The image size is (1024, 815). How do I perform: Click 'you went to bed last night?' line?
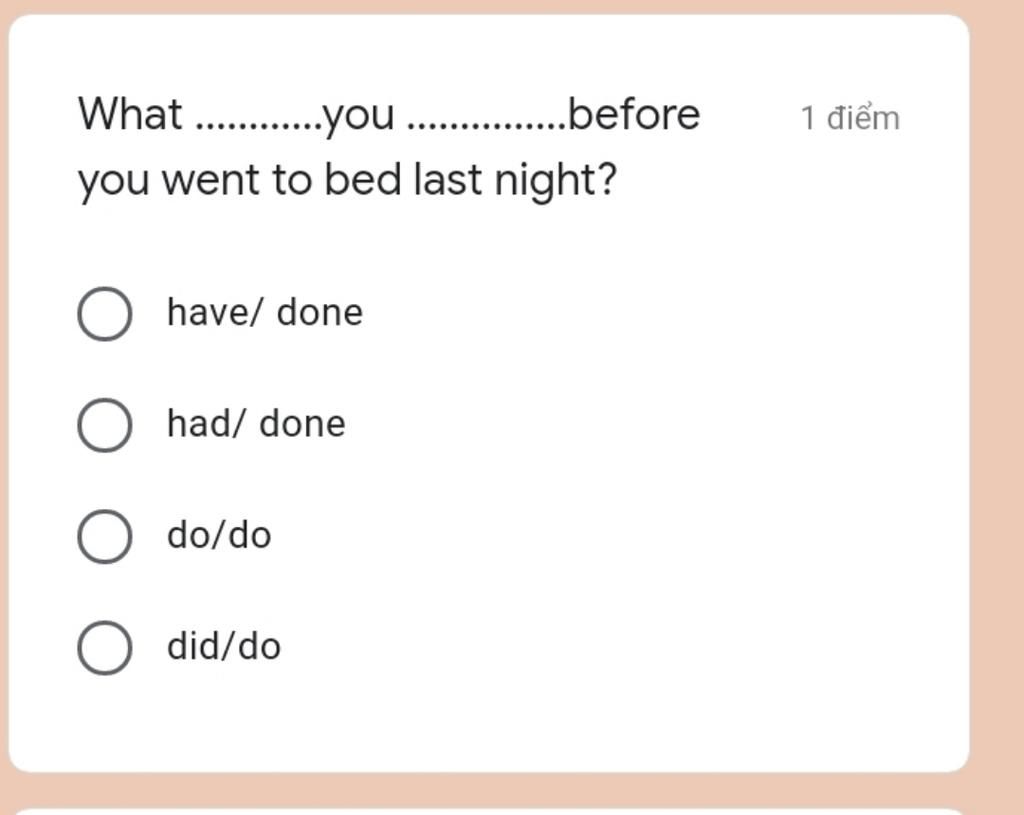(x=347, y=181)
